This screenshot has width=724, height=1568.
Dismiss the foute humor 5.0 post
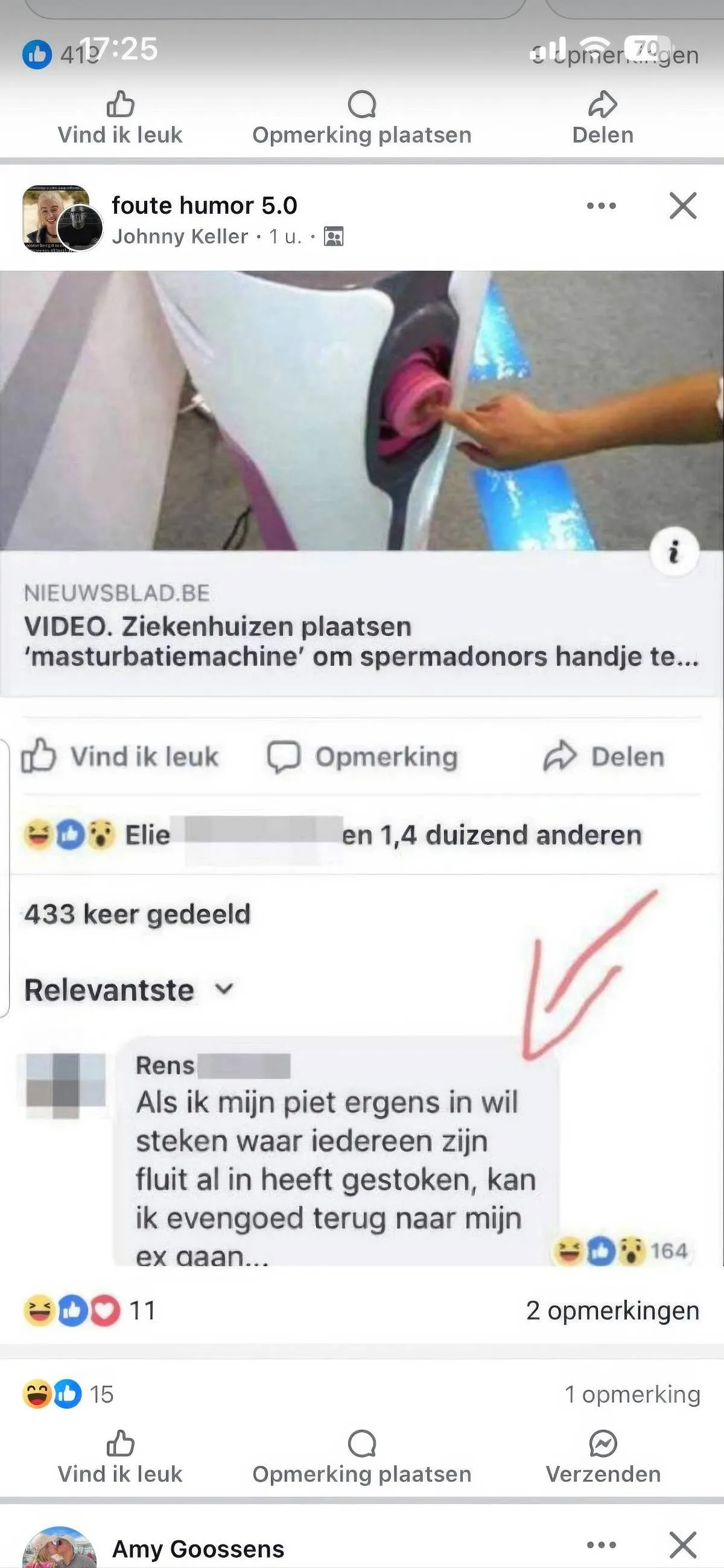682,206
